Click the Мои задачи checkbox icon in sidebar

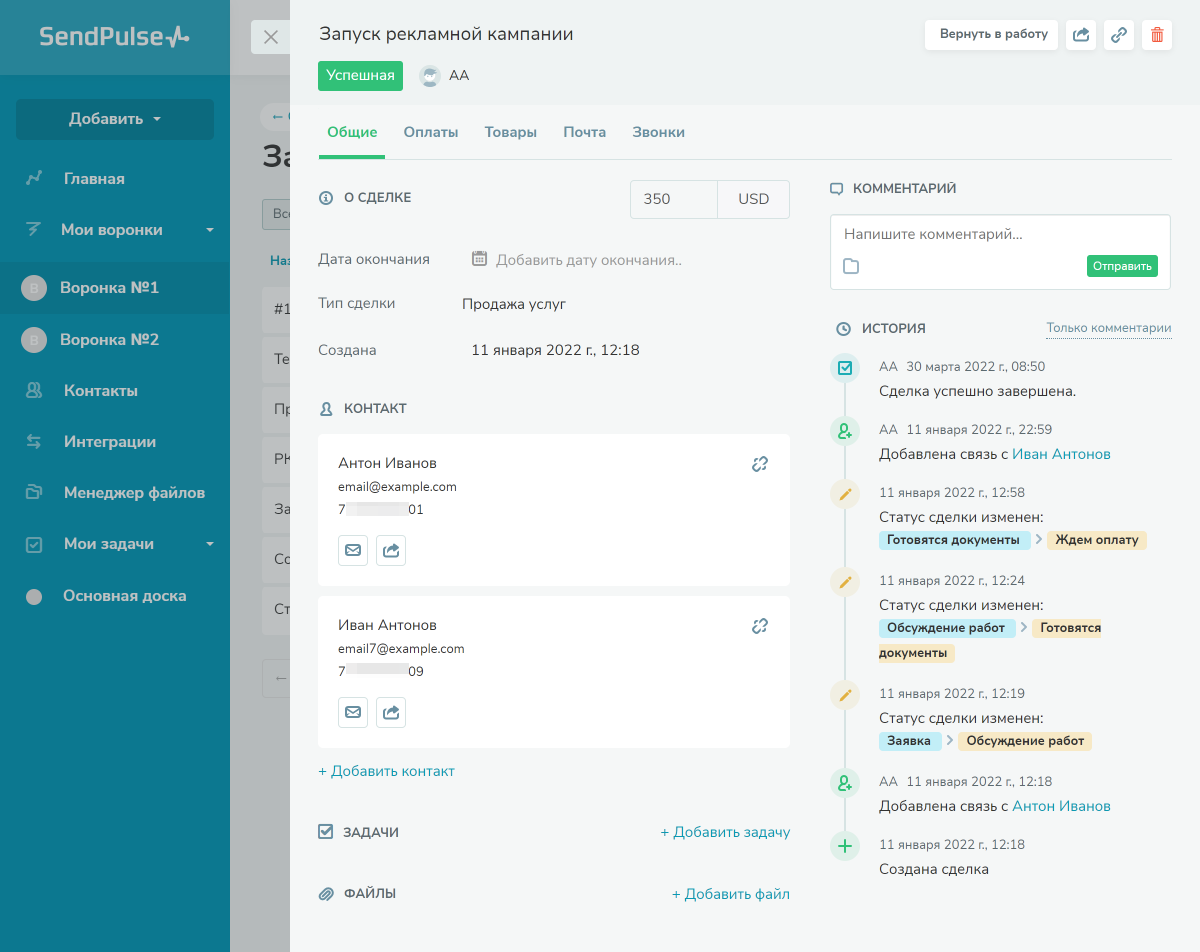click(34, 545)
